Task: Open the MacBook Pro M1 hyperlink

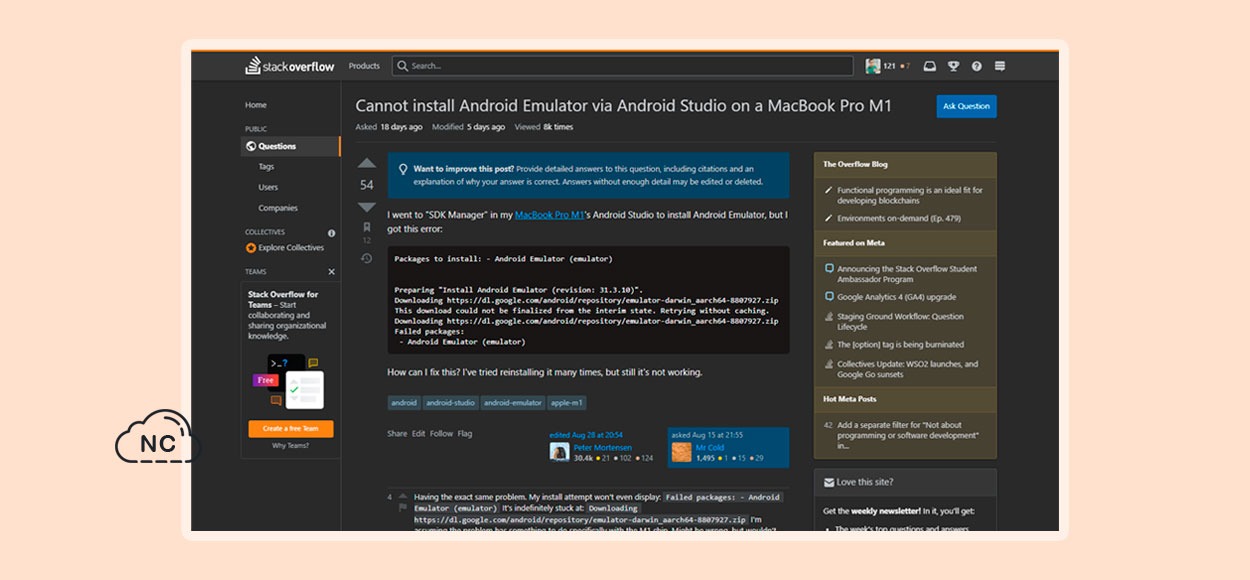Action: (549, 215)
